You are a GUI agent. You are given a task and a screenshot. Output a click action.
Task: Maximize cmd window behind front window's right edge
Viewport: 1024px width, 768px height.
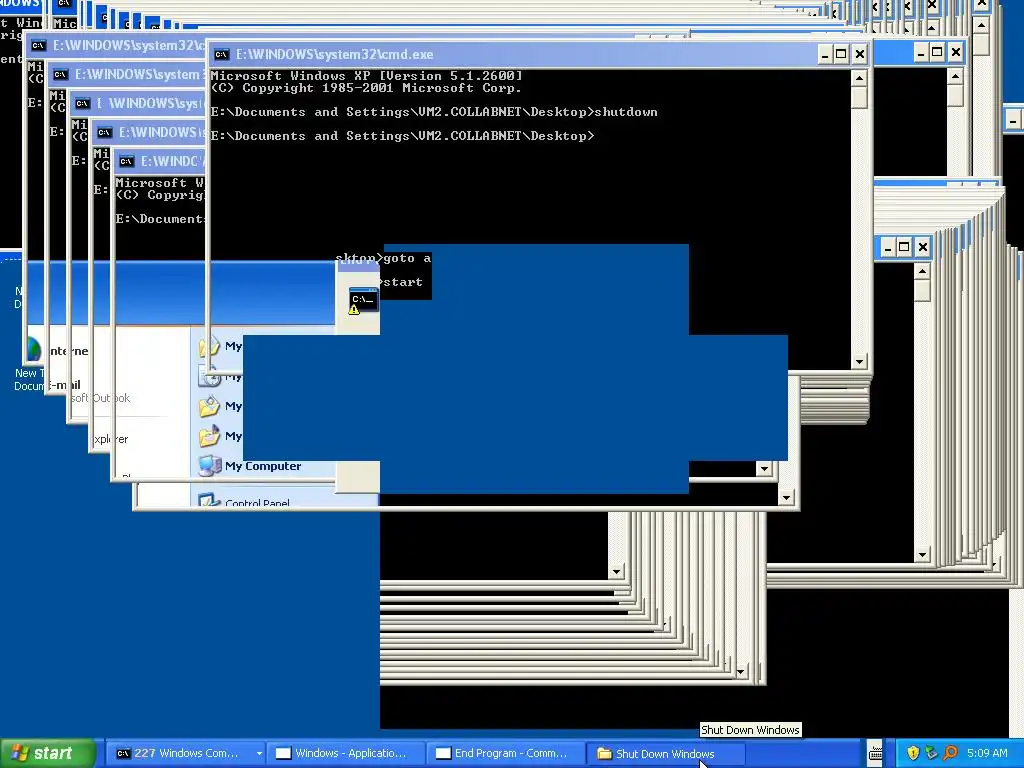click(937, 52)
